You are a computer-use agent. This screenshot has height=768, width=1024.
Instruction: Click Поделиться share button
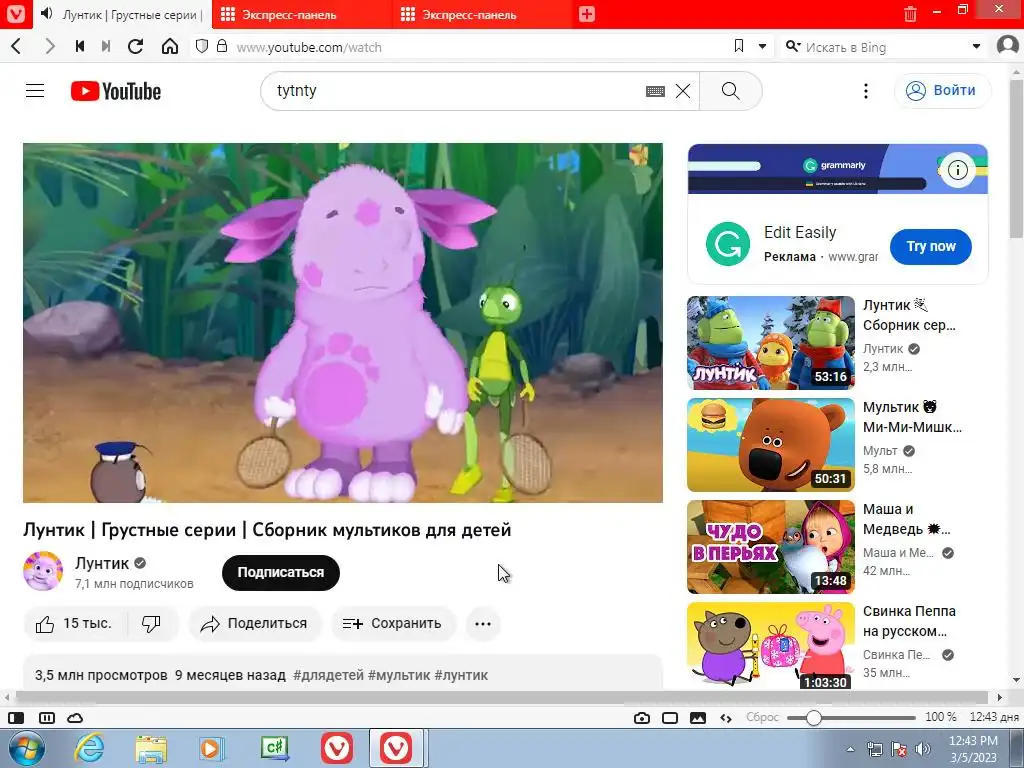(255, 624)
